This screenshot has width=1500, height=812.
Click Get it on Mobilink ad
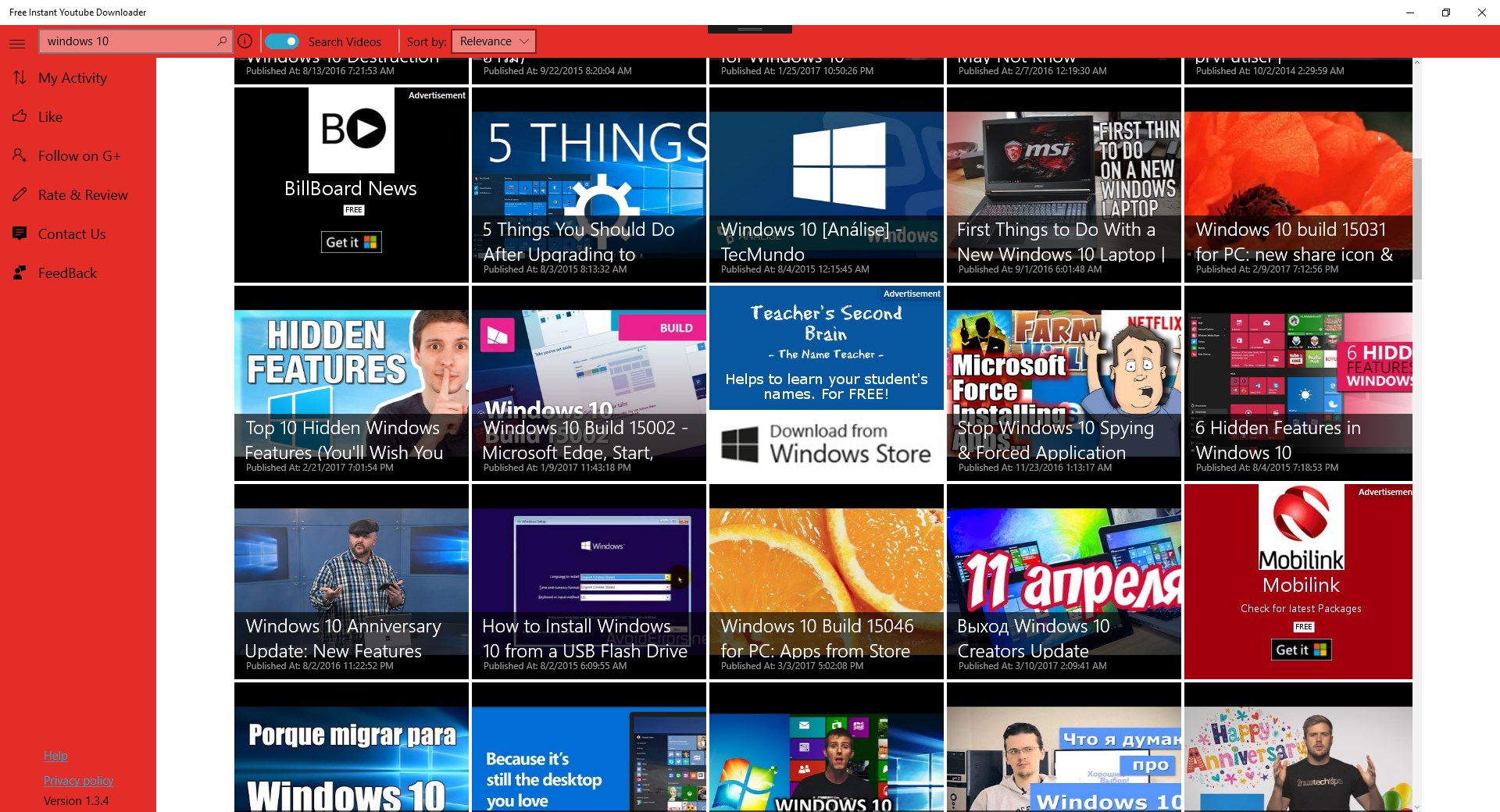[x=1301, y=650]
